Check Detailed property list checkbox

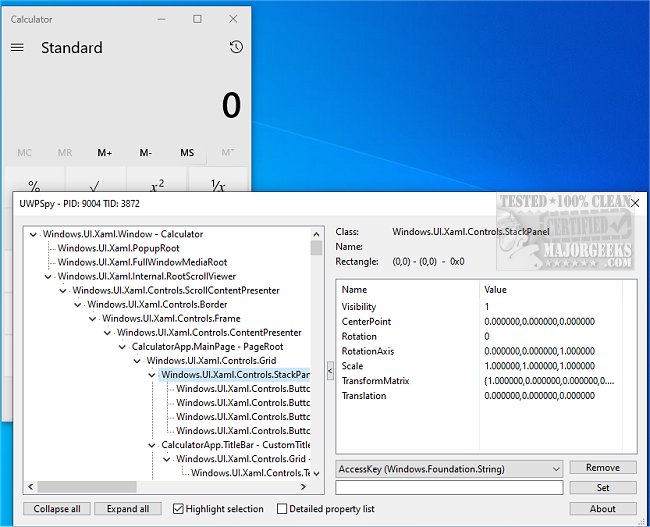pos(282,509)
